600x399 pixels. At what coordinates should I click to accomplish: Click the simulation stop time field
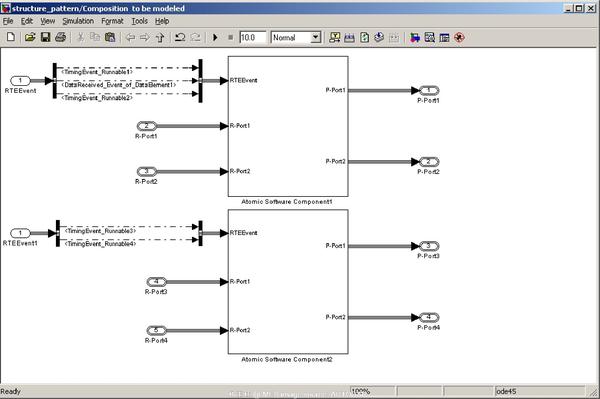252,37
